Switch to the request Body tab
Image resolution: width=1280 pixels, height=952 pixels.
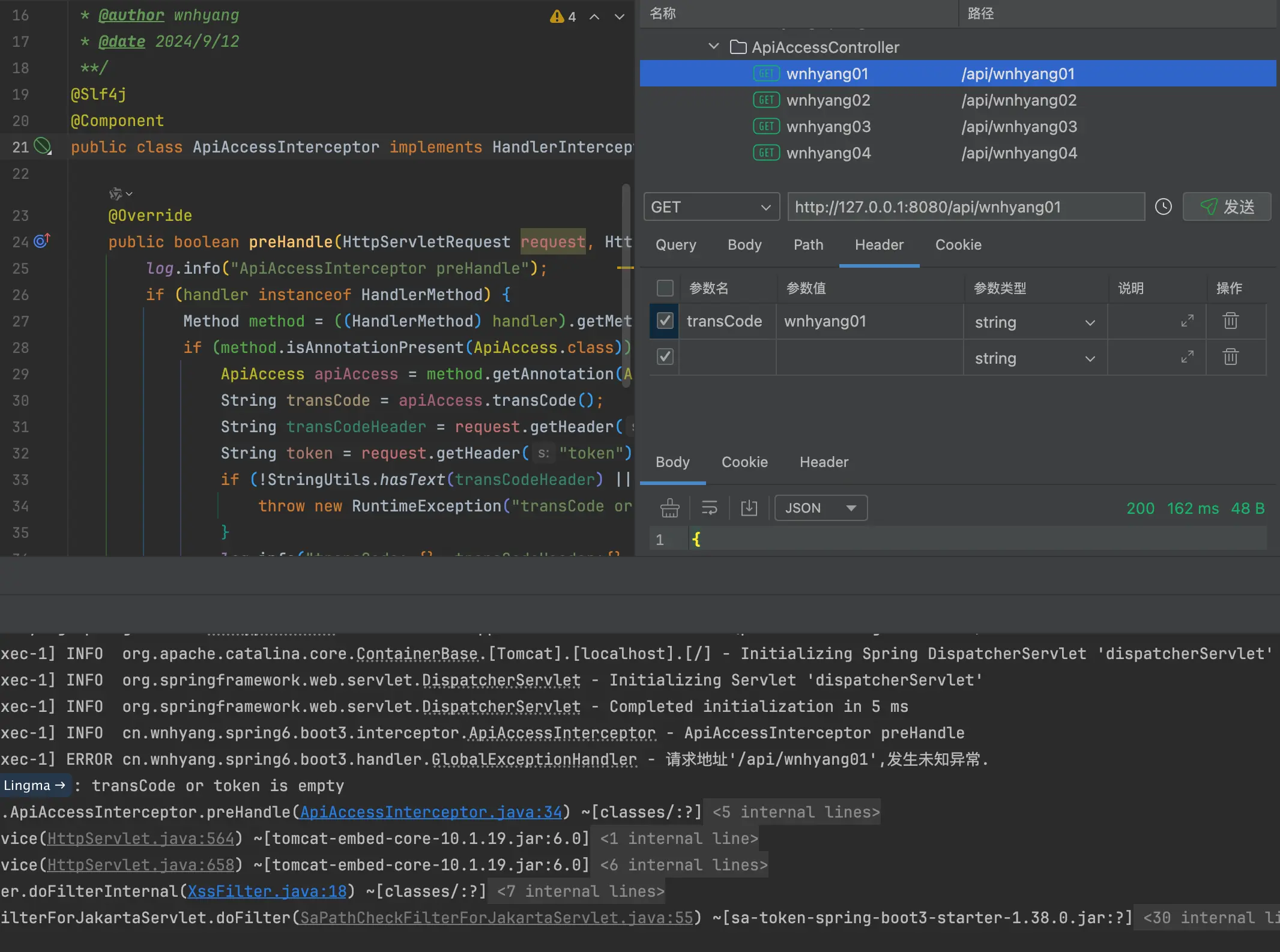click(x=744, y=245)
